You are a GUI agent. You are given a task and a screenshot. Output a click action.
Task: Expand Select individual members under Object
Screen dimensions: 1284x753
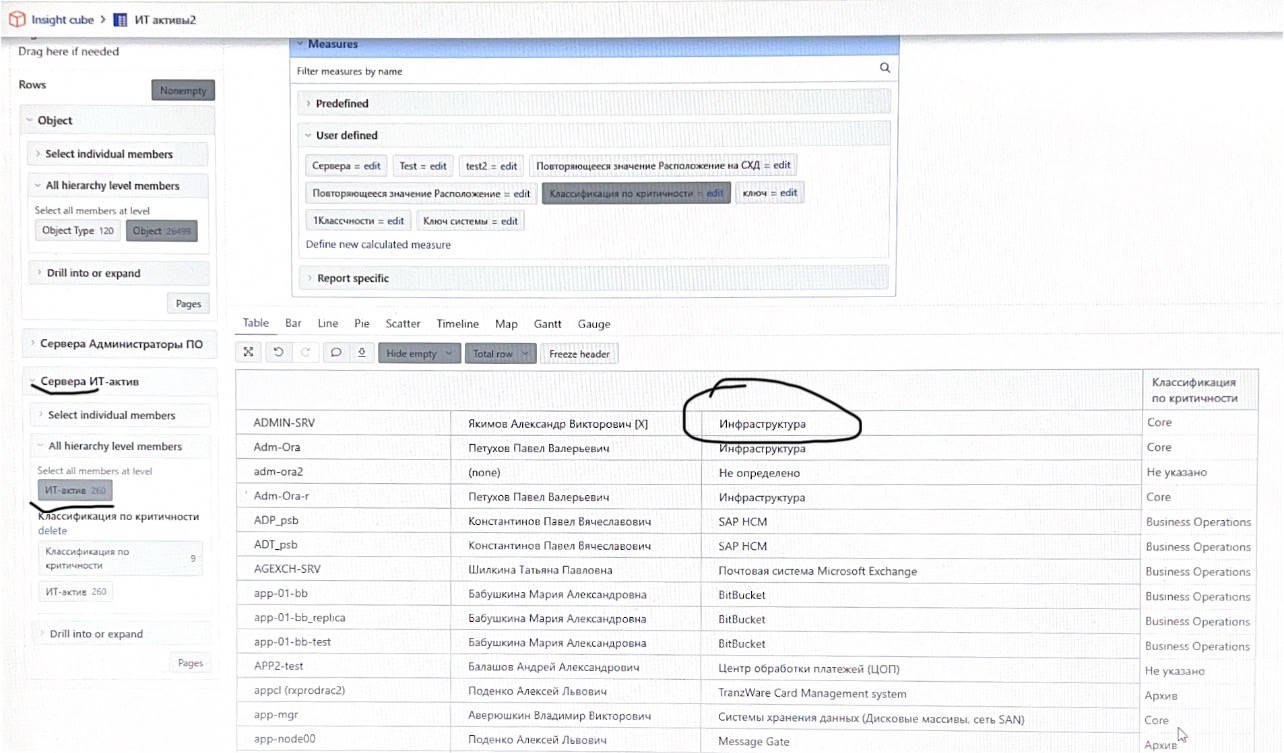pos(119,154)
